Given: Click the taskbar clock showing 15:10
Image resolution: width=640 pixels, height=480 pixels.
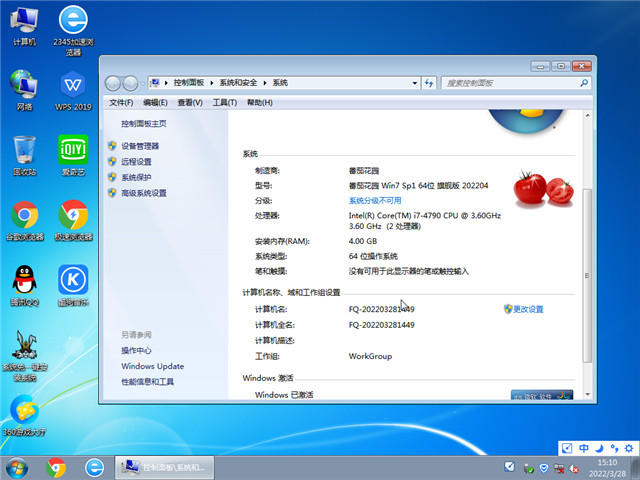Looking at the screenshot, I should pyautogui.click(x=607, y=468).
